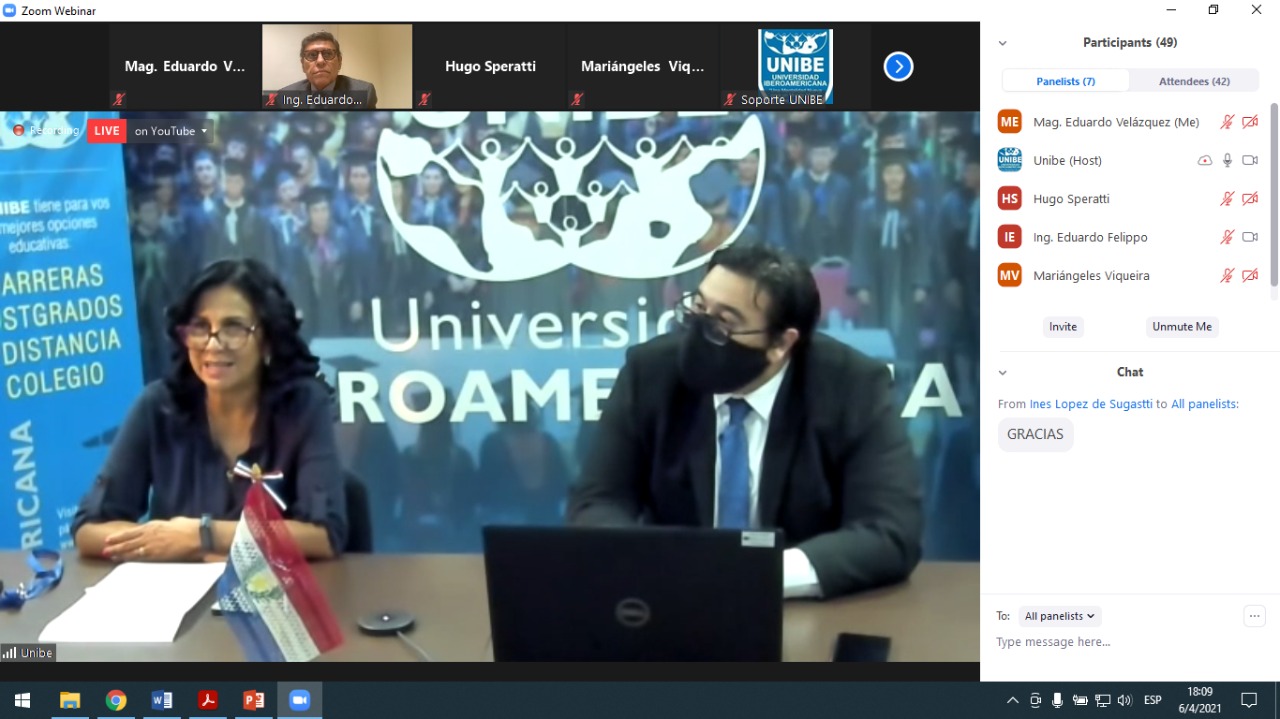This screenshot has width=1280, height=719.
Task: Click the Unmute Me button
Action: (x=1182, y=327)
